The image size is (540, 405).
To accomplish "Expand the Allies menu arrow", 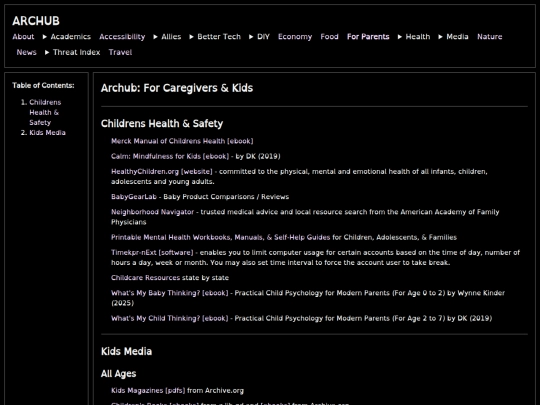I will coord(155,37).
